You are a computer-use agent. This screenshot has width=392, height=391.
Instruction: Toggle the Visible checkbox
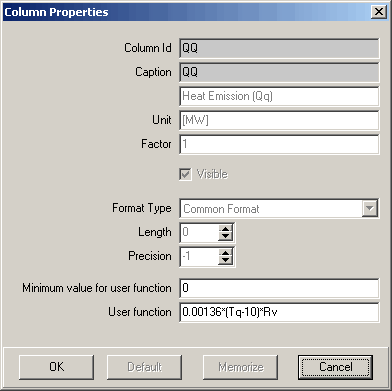click(x=185, y=174)
